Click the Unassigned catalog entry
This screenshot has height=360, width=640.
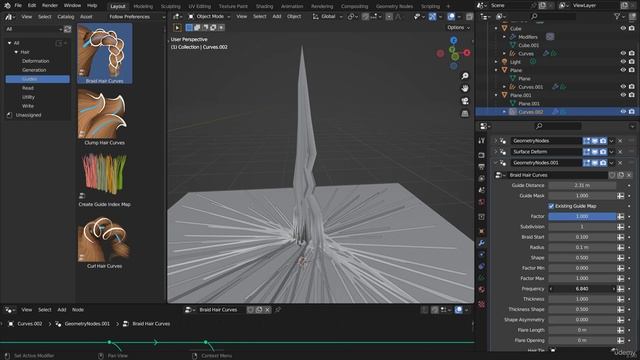tap(28, 116)
